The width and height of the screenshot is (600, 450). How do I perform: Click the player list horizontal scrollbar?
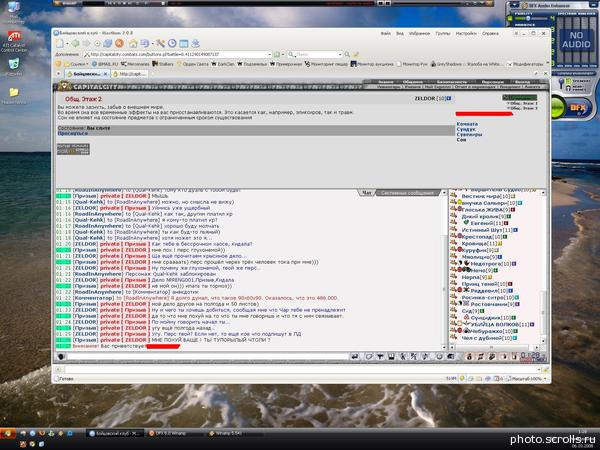point(496,347)
